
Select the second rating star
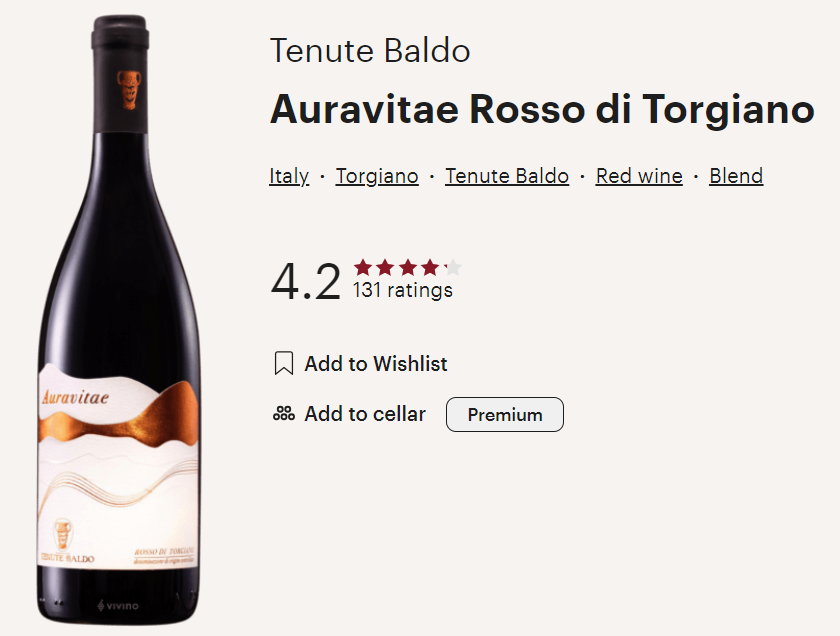pos(385,267)
